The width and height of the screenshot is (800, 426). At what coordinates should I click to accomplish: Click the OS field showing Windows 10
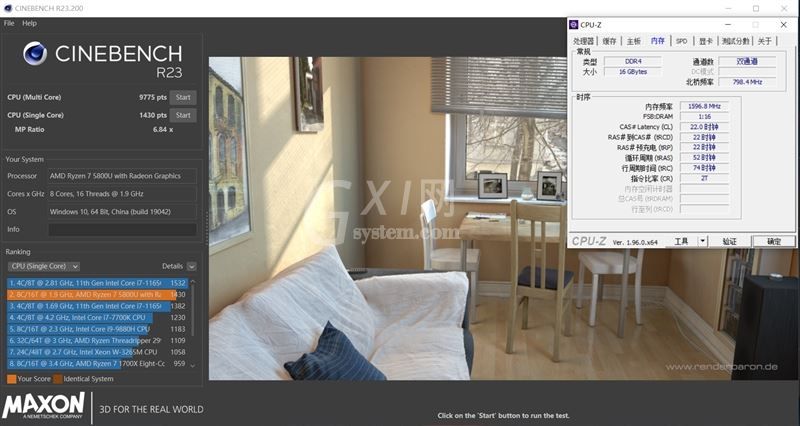click(x=122, y=212)
